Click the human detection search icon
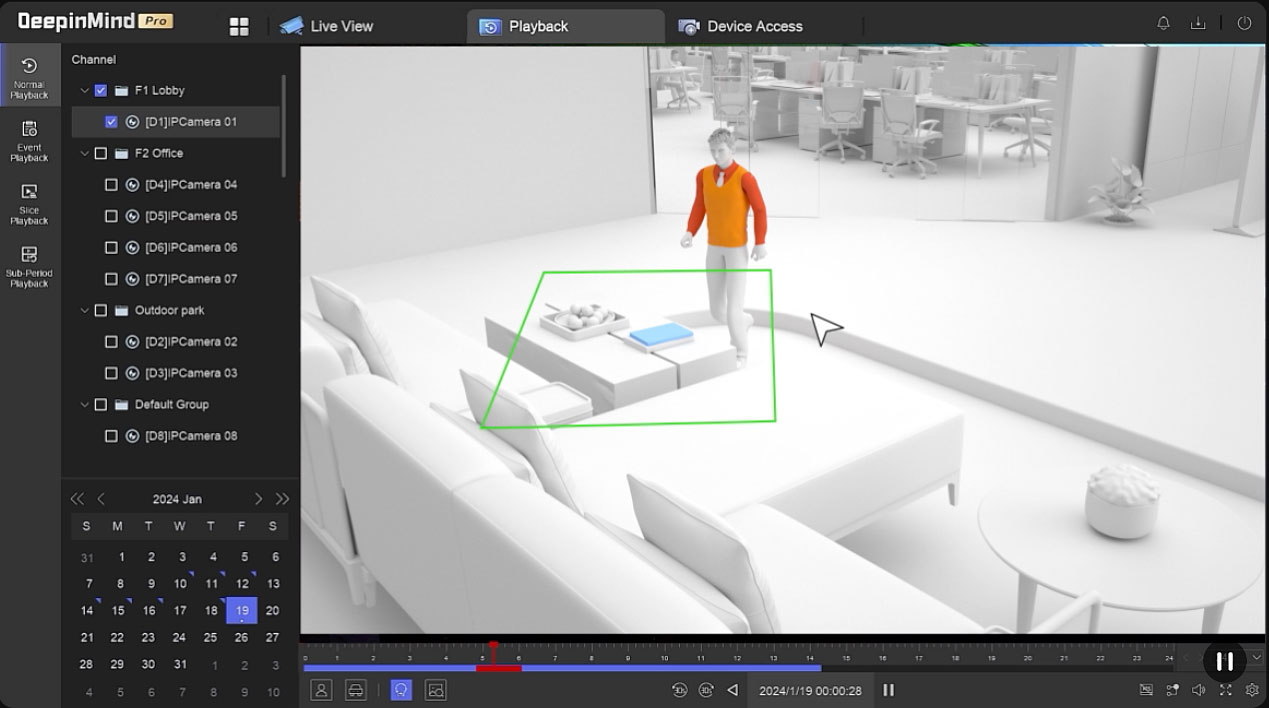1269x708 pixels. [321, 690]
